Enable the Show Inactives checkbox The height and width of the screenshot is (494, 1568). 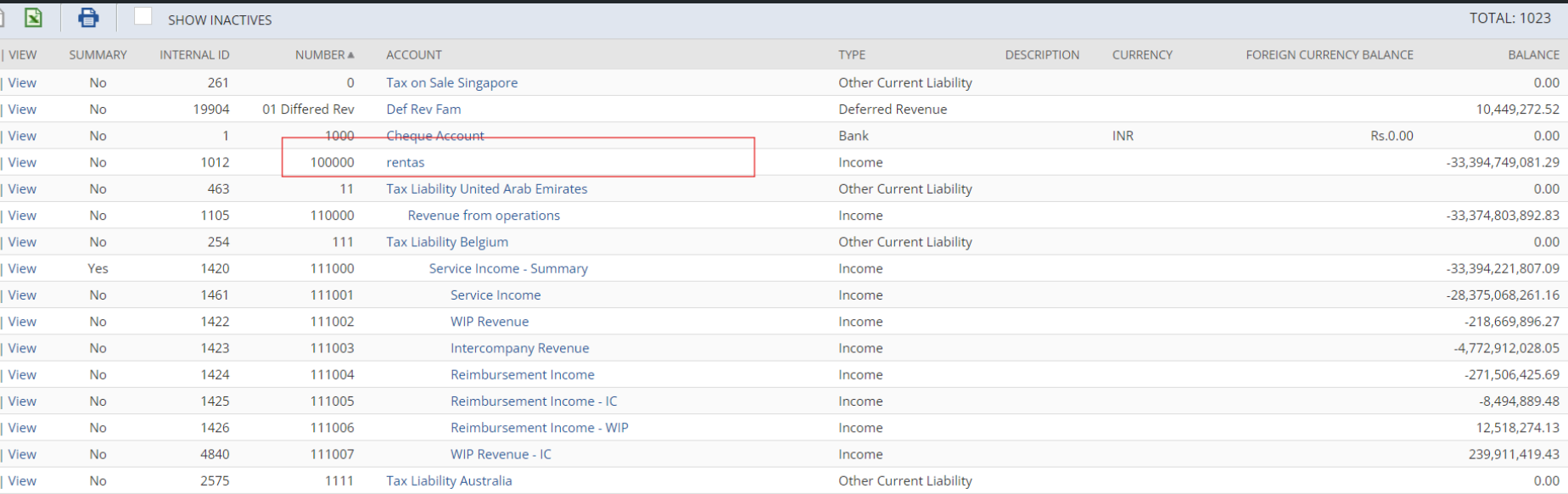[143, 17]
